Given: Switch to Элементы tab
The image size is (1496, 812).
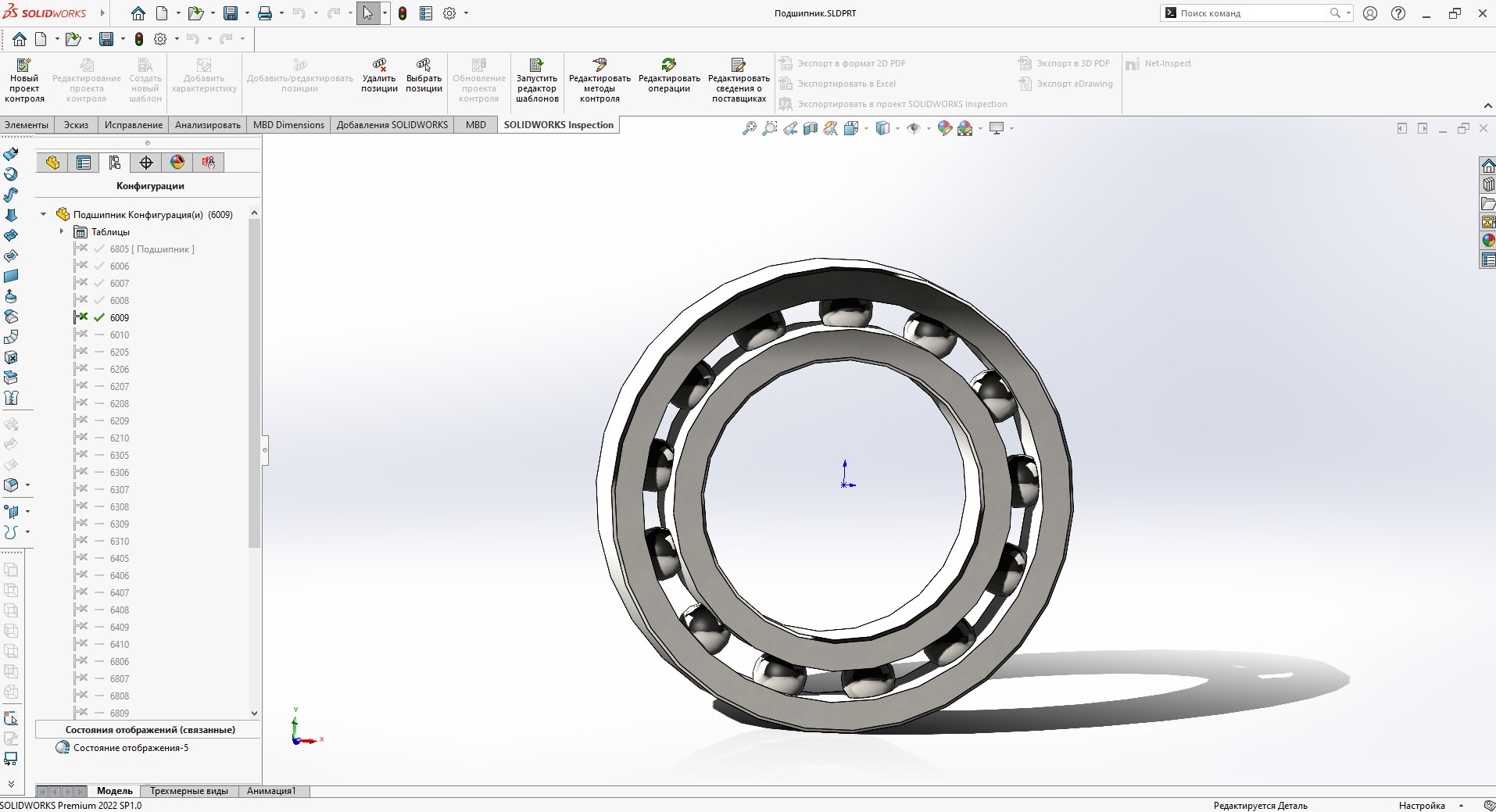Looking at the screenshot, I should pos(27,125).
